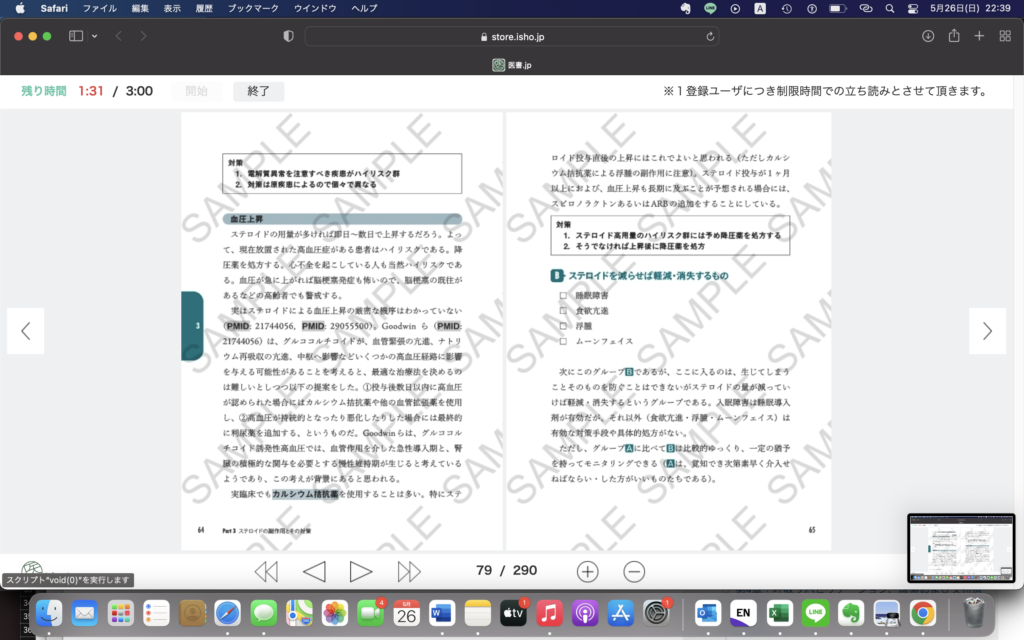The image size is (1024, 640).
Task: Reload the page in the address bar
Action: [711, 36]
